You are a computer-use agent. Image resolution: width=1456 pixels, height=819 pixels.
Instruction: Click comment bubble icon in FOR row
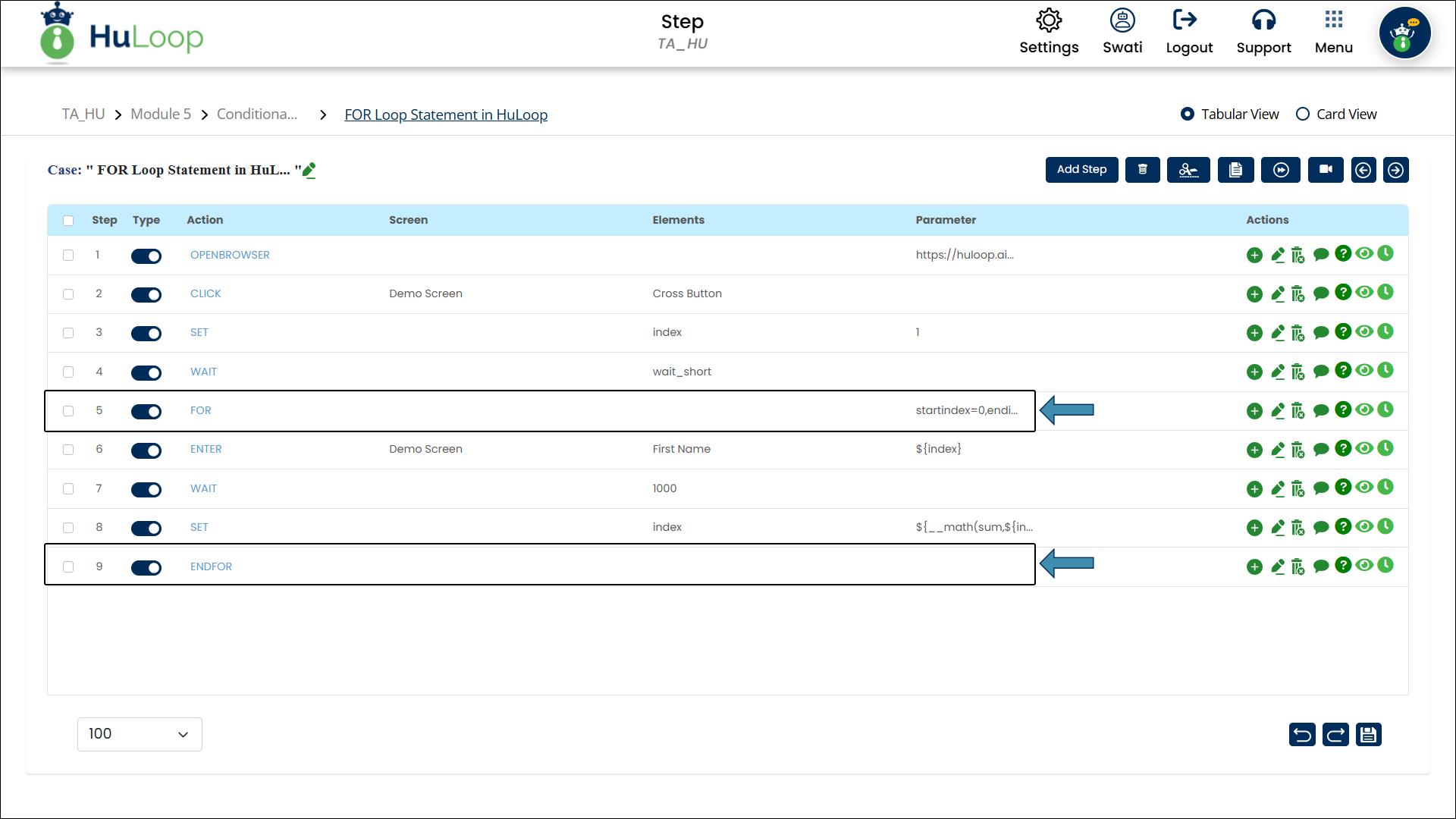[x=1320, y=411]
